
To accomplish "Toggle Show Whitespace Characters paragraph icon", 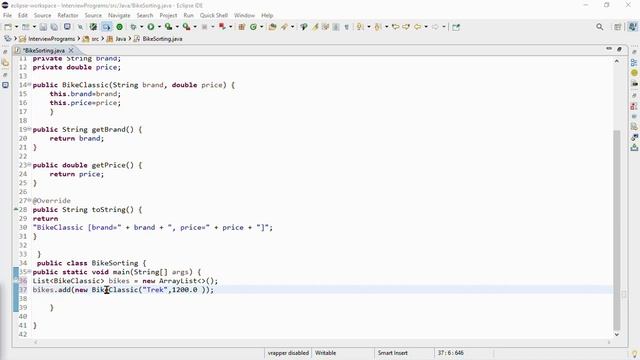I will tap(347, 27).
